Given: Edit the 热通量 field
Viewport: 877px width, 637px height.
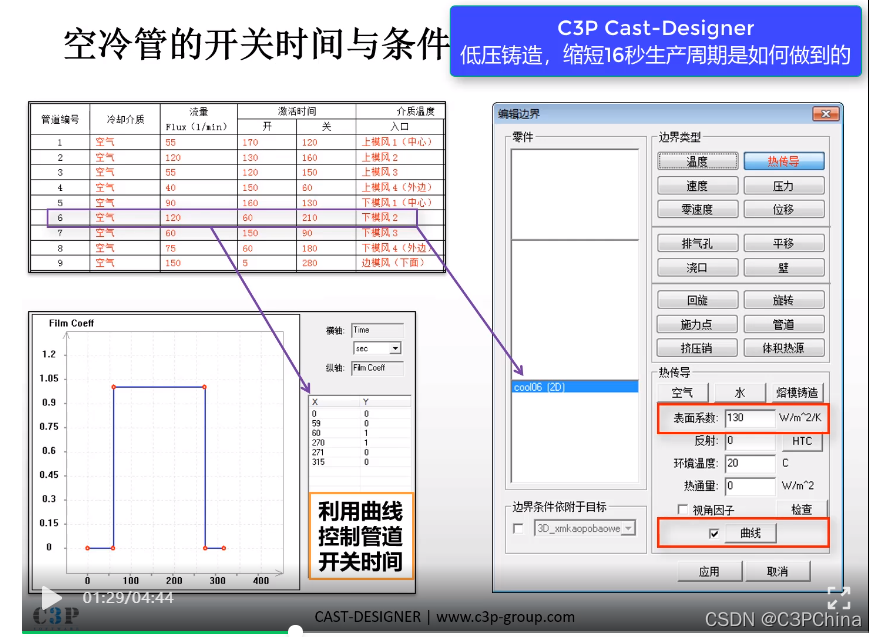Looking at the screenshot, I should pyautogui.click(x=749, y=485).
